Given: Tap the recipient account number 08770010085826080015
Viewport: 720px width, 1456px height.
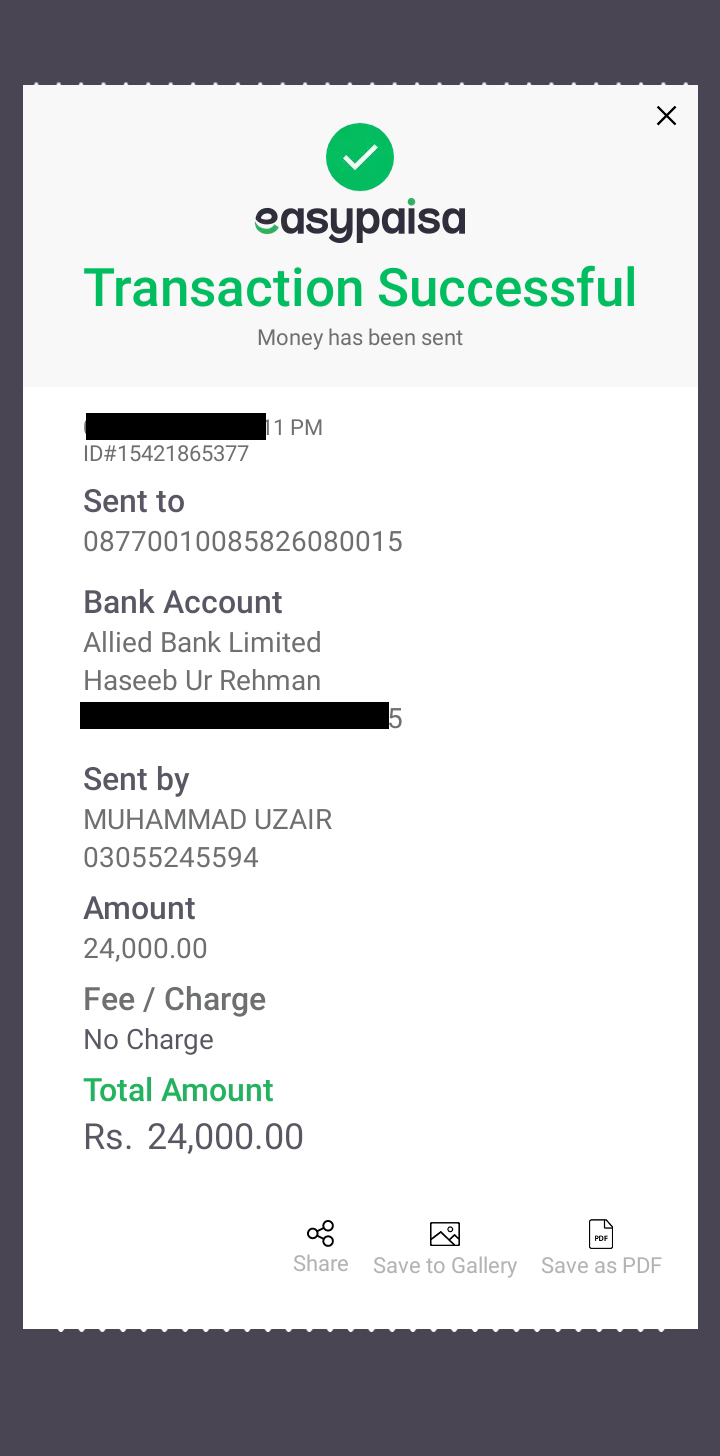Looking at the screenshot, I should pos(243,542).
